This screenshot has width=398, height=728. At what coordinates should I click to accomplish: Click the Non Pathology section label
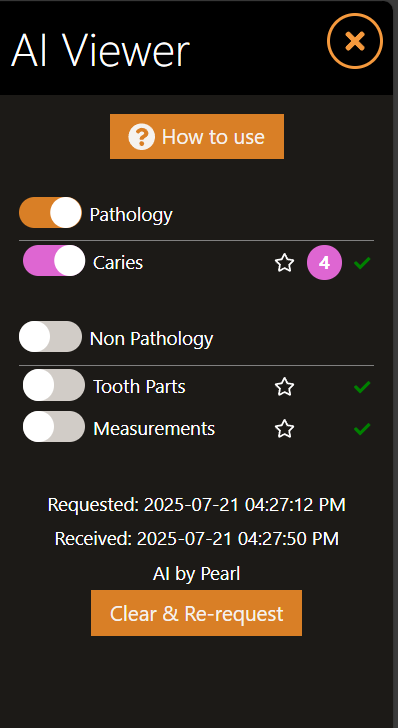151,338
